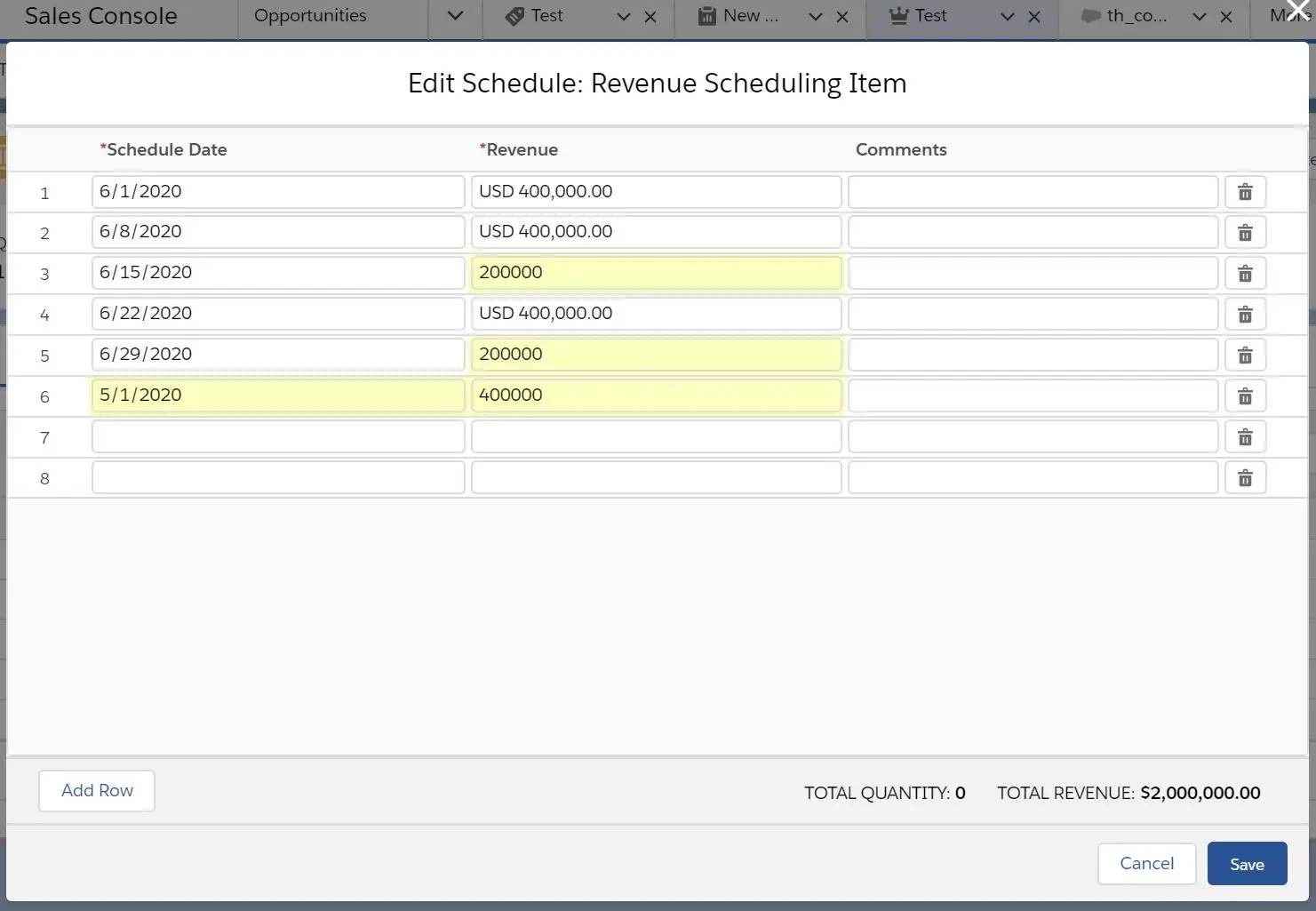Image resolution: width=1316 pixels, height=911 pixels.
Task: Expand the crown Test tab dropdown chevron
Action: coord(1008,17)
